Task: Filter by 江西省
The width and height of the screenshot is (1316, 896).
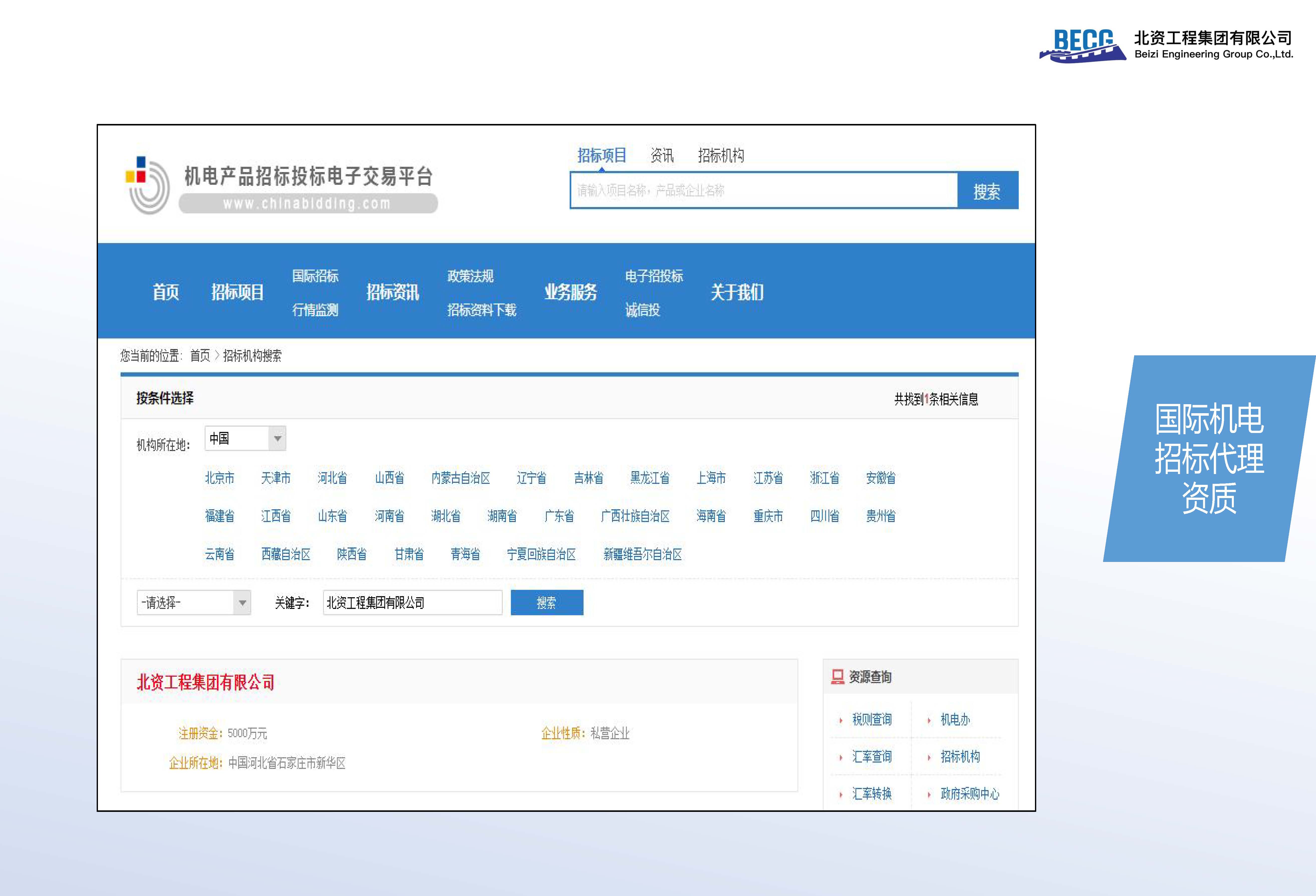Action: pyautogui.click(x=276, y=516)
